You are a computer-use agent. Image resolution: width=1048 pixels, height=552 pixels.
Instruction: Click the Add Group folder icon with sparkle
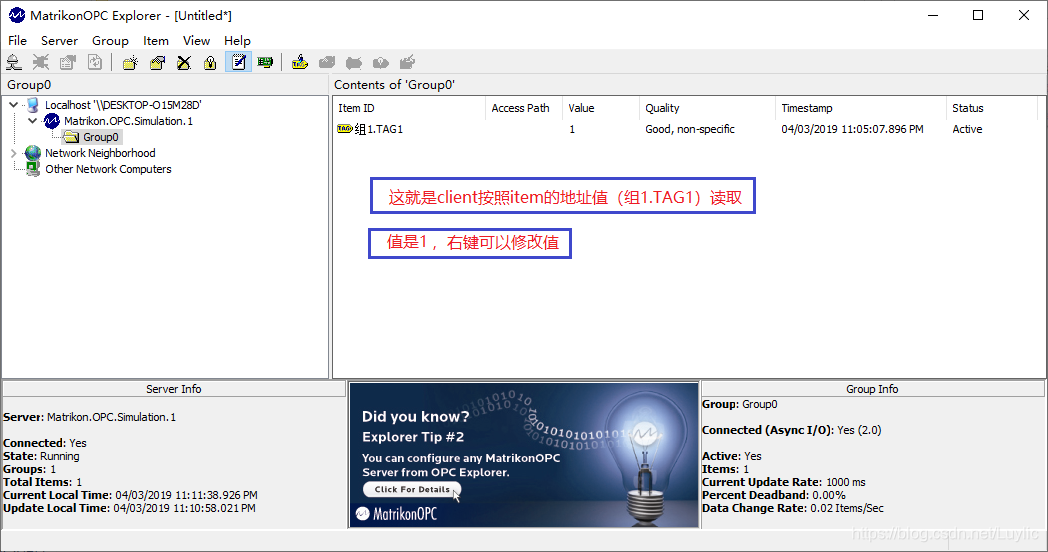pos(130,62)
